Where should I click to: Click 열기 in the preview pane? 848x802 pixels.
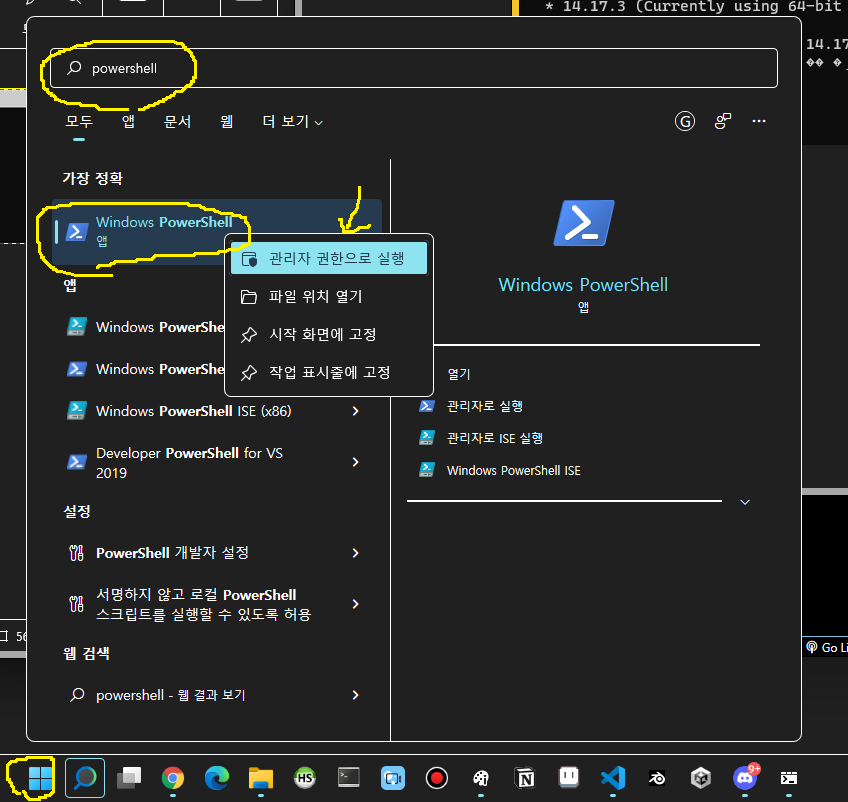pos(459,374)
